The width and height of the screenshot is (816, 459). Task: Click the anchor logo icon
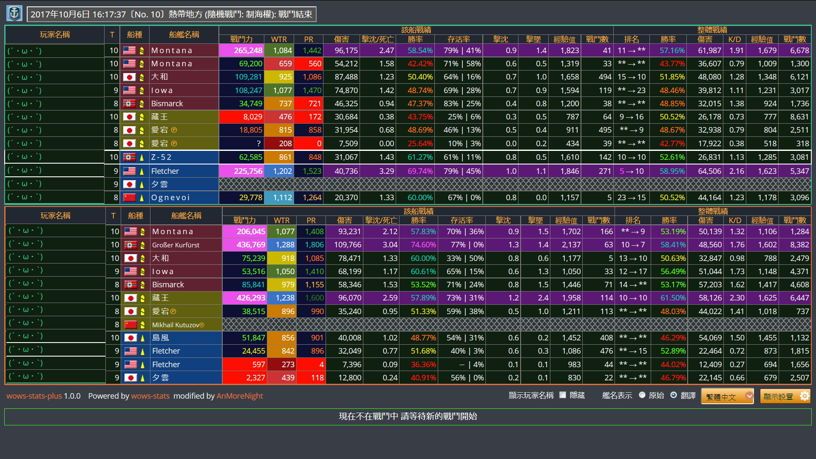[x=14, y=13]
